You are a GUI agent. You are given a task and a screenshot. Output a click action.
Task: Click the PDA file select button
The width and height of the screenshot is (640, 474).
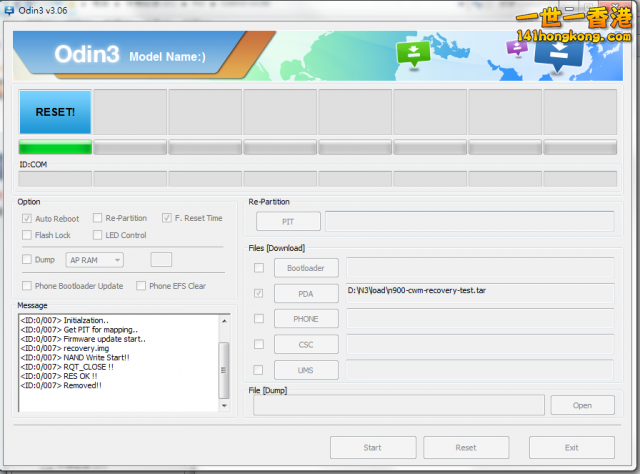[307, 294]
